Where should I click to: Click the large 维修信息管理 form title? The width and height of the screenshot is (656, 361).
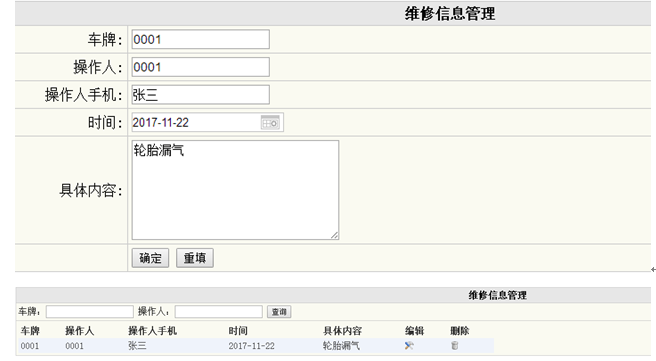pos(450,14)
